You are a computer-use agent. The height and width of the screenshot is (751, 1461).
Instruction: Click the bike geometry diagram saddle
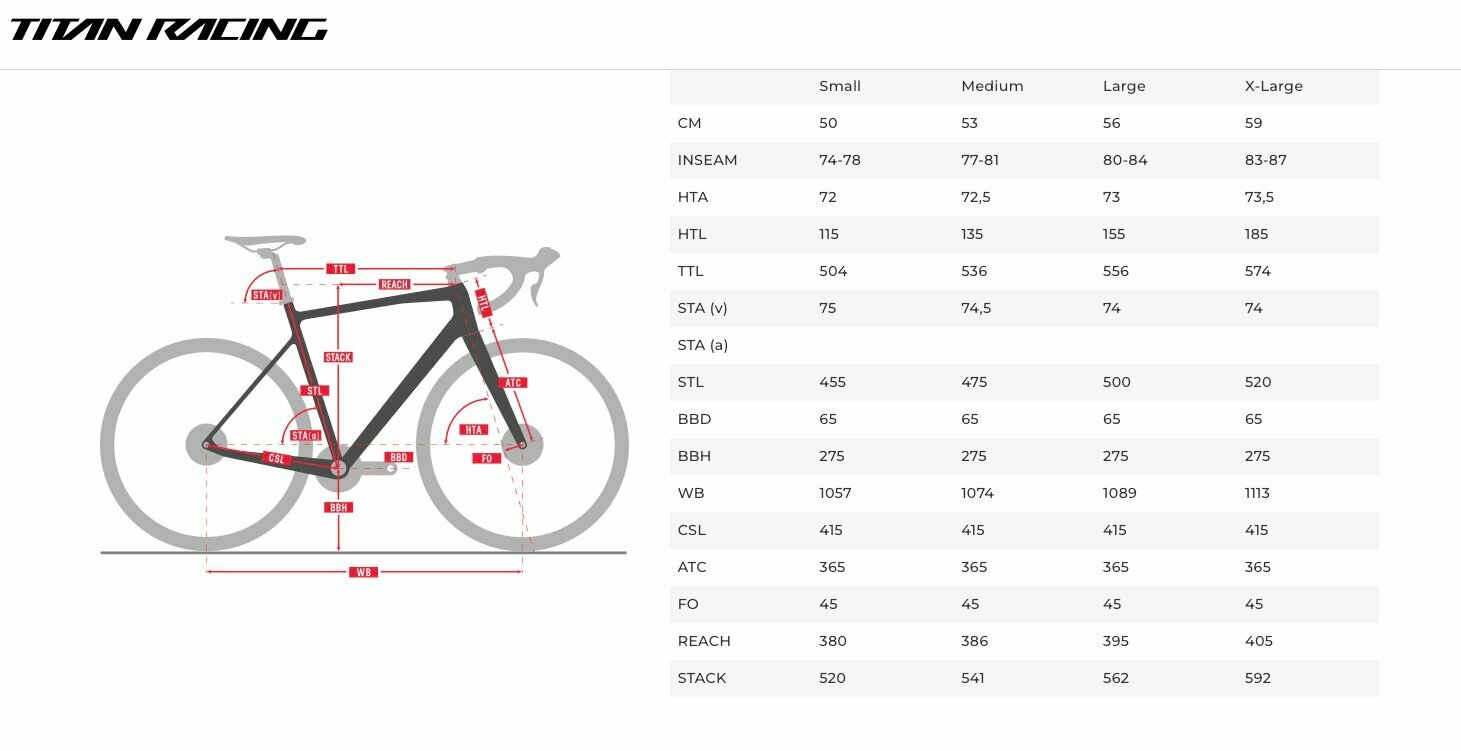click(265, 241)
